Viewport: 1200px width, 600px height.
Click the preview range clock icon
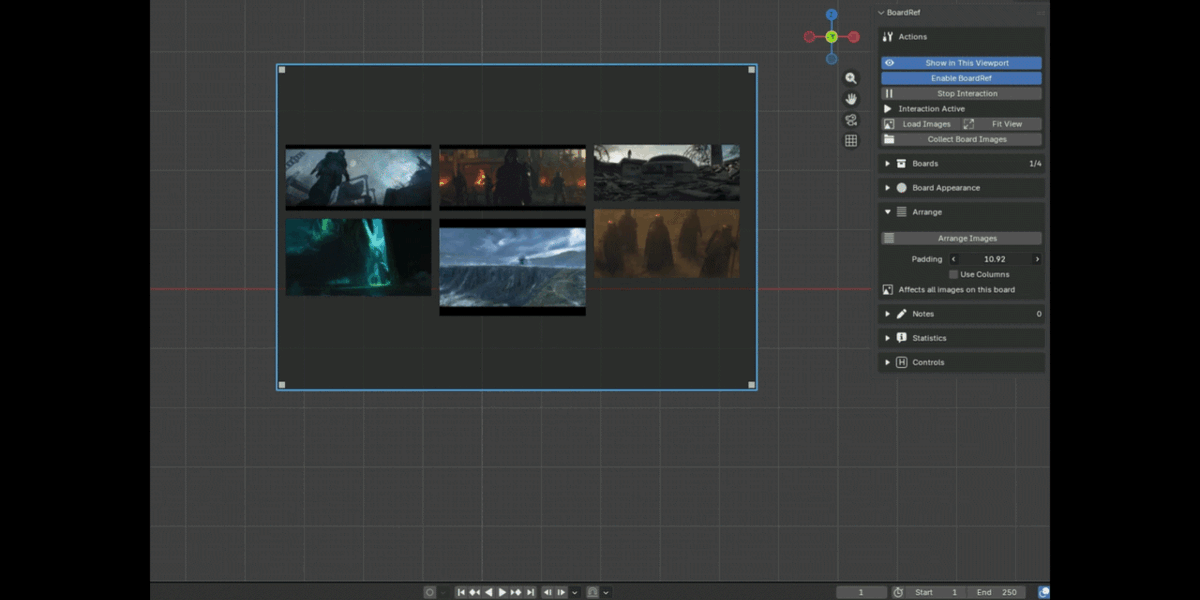[898, 592]
